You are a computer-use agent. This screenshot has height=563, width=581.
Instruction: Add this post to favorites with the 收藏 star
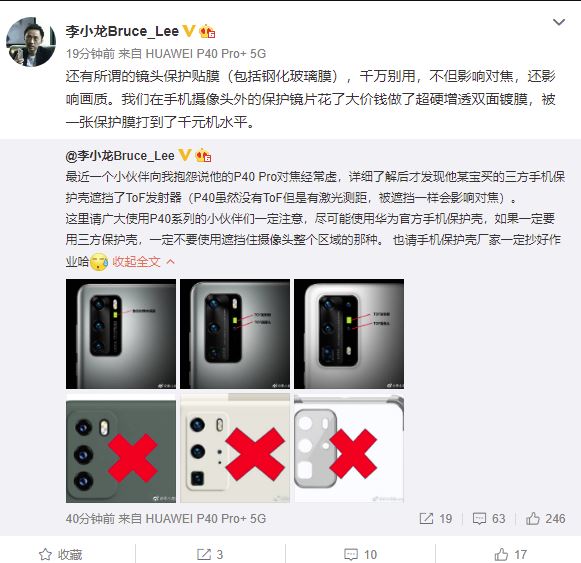[60, 554]
